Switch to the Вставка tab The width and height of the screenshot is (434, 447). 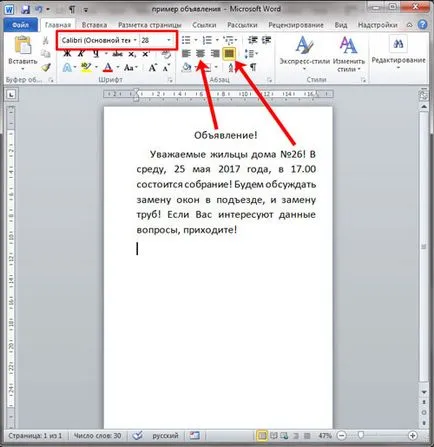pyautogui.click(x=94, y=25)
